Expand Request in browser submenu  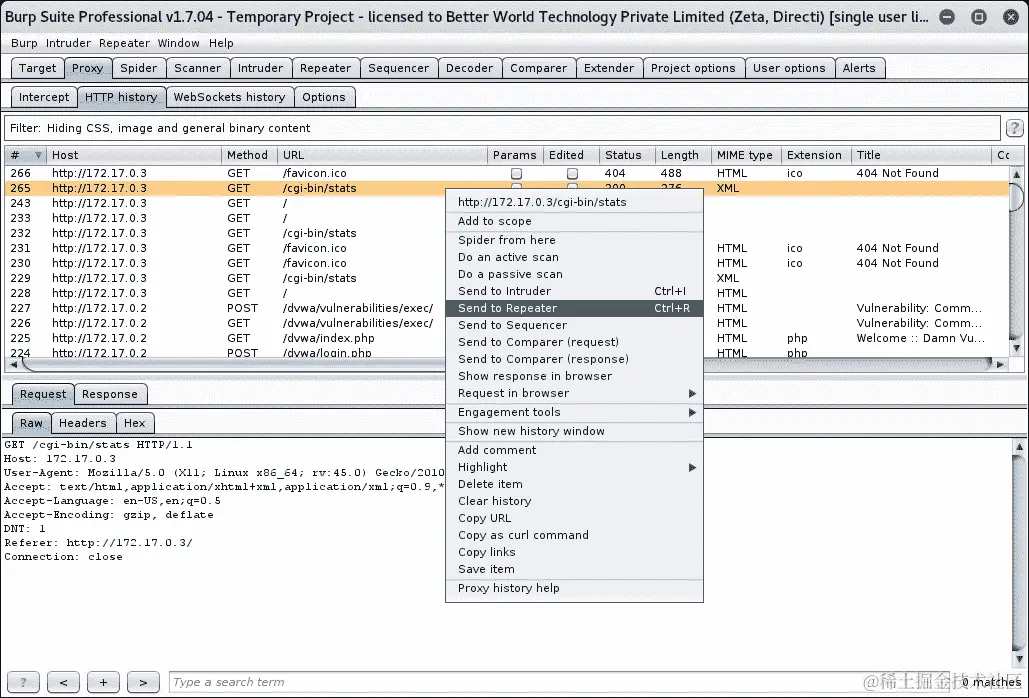692,393
